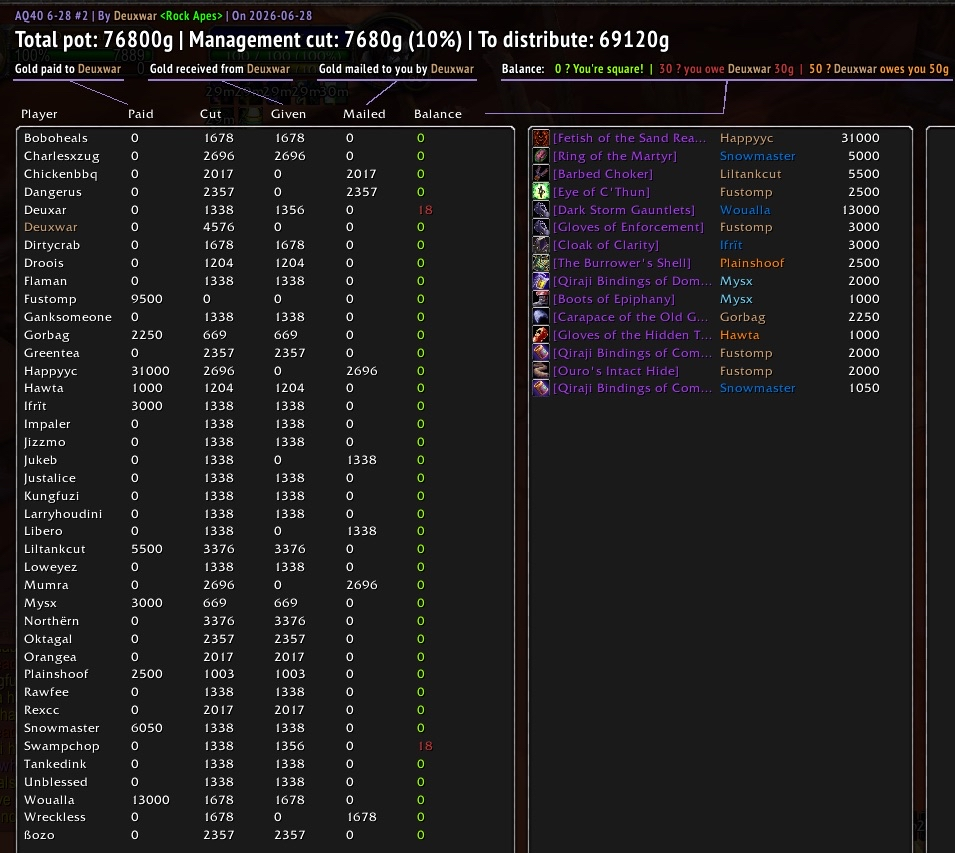955x853 pixels.
Task: Click the green "You're square!" balance legend
Action: [x=599, y=69]
